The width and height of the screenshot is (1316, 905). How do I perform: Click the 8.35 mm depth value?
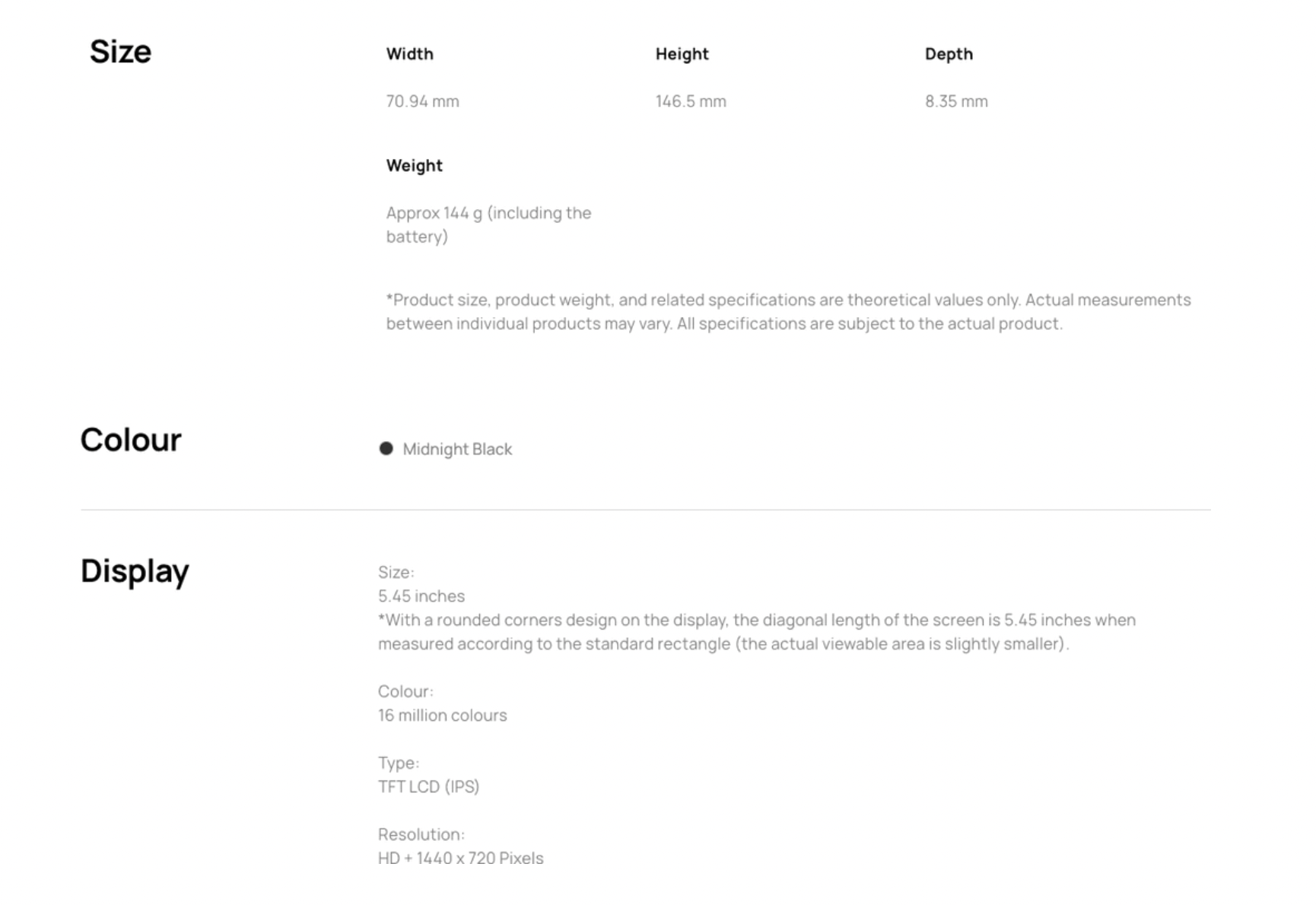(956, 101)
